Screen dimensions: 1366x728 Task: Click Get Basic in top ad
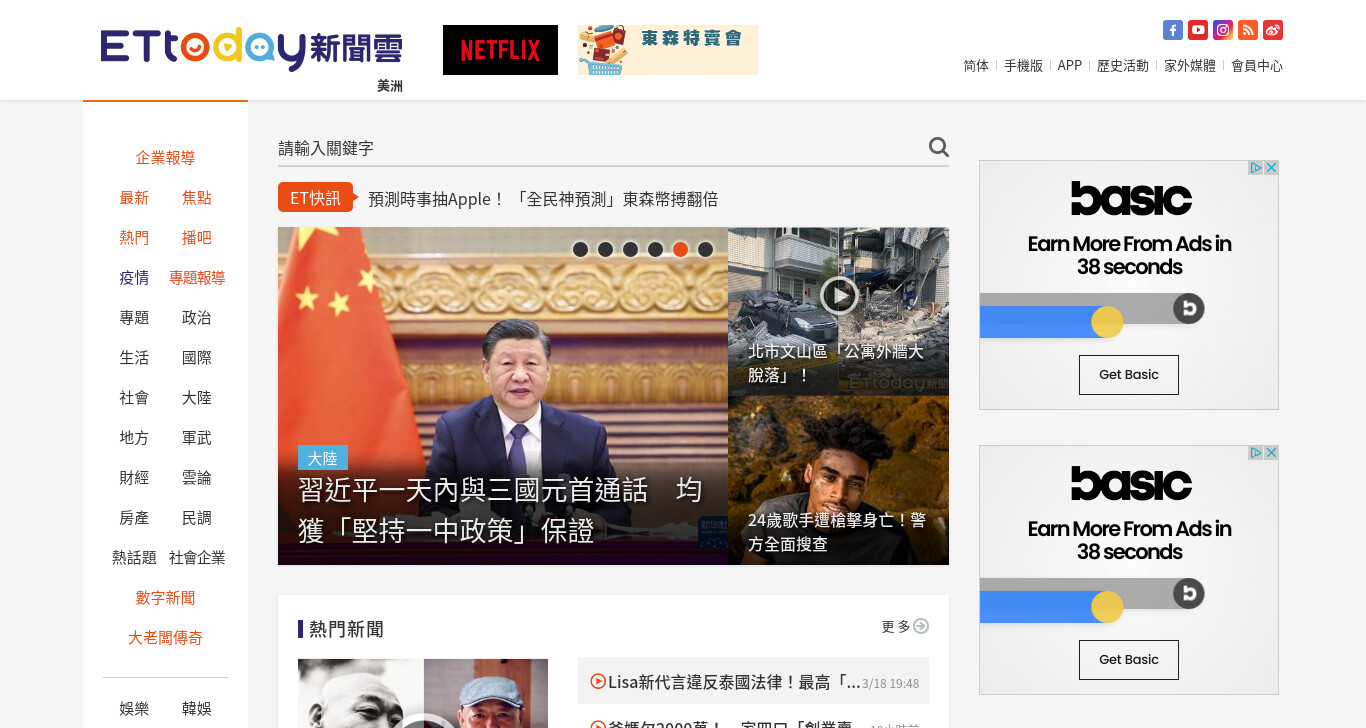[1128, 375]
